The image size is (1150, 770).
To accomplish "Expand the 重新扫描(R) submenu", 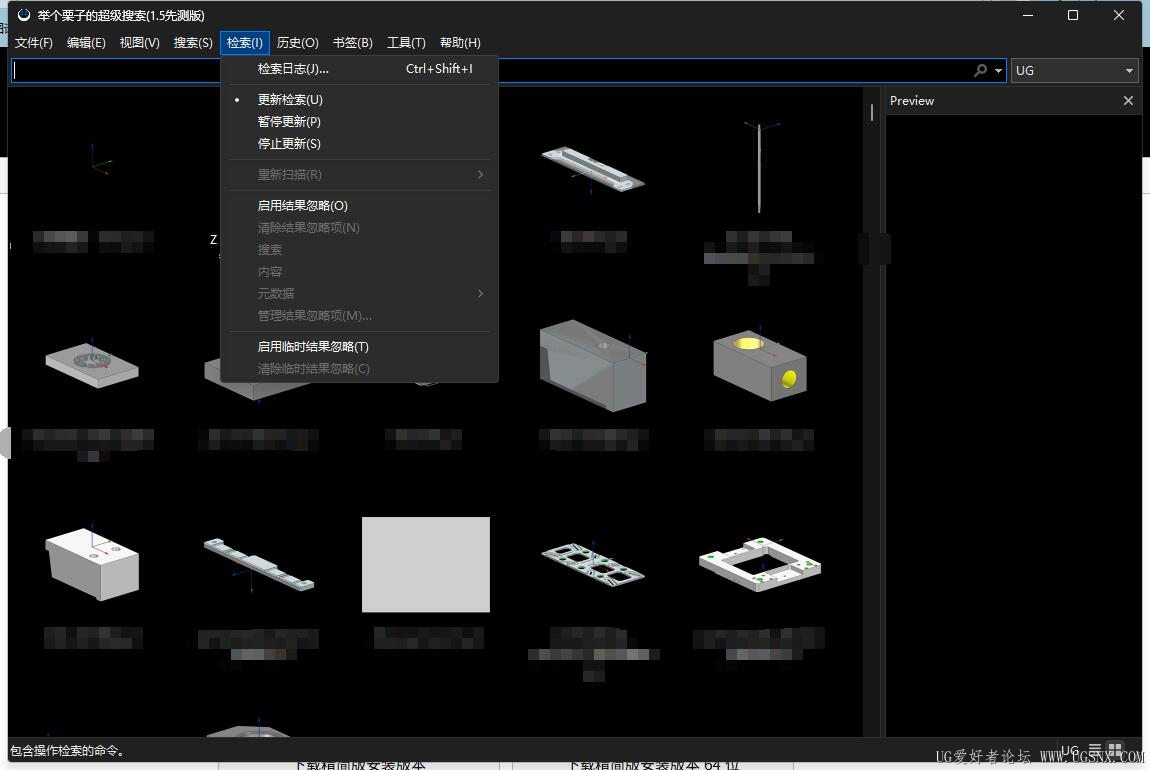I will coord(359,175).
